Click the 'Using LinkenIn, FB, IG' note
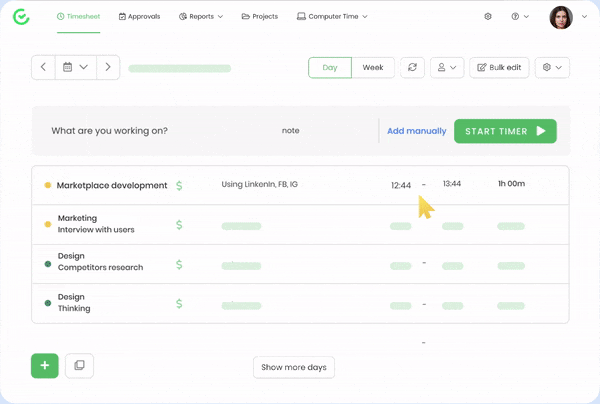 [259, 184]
